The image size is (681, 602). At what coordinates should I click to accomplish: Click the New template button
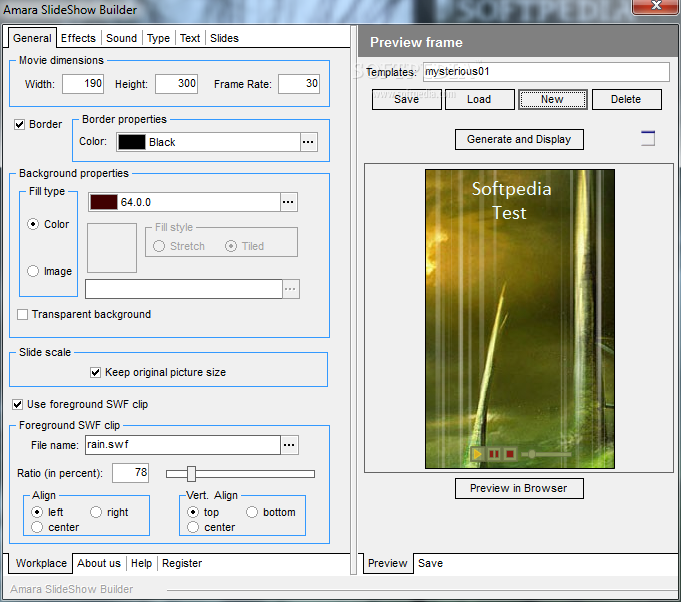(552, 99)
